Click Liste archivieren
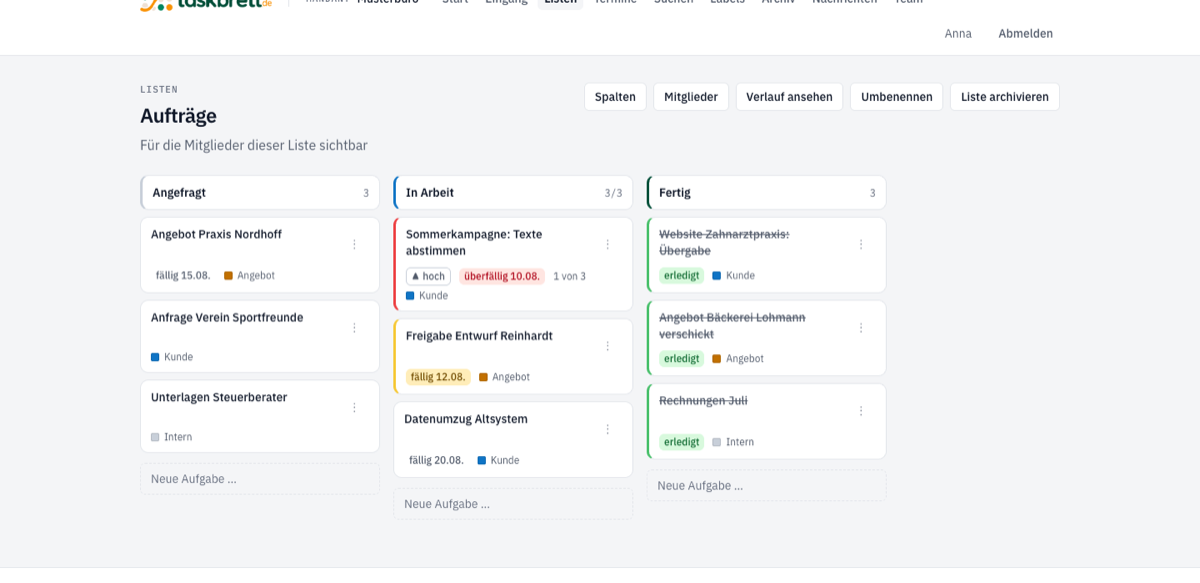 1005,97
